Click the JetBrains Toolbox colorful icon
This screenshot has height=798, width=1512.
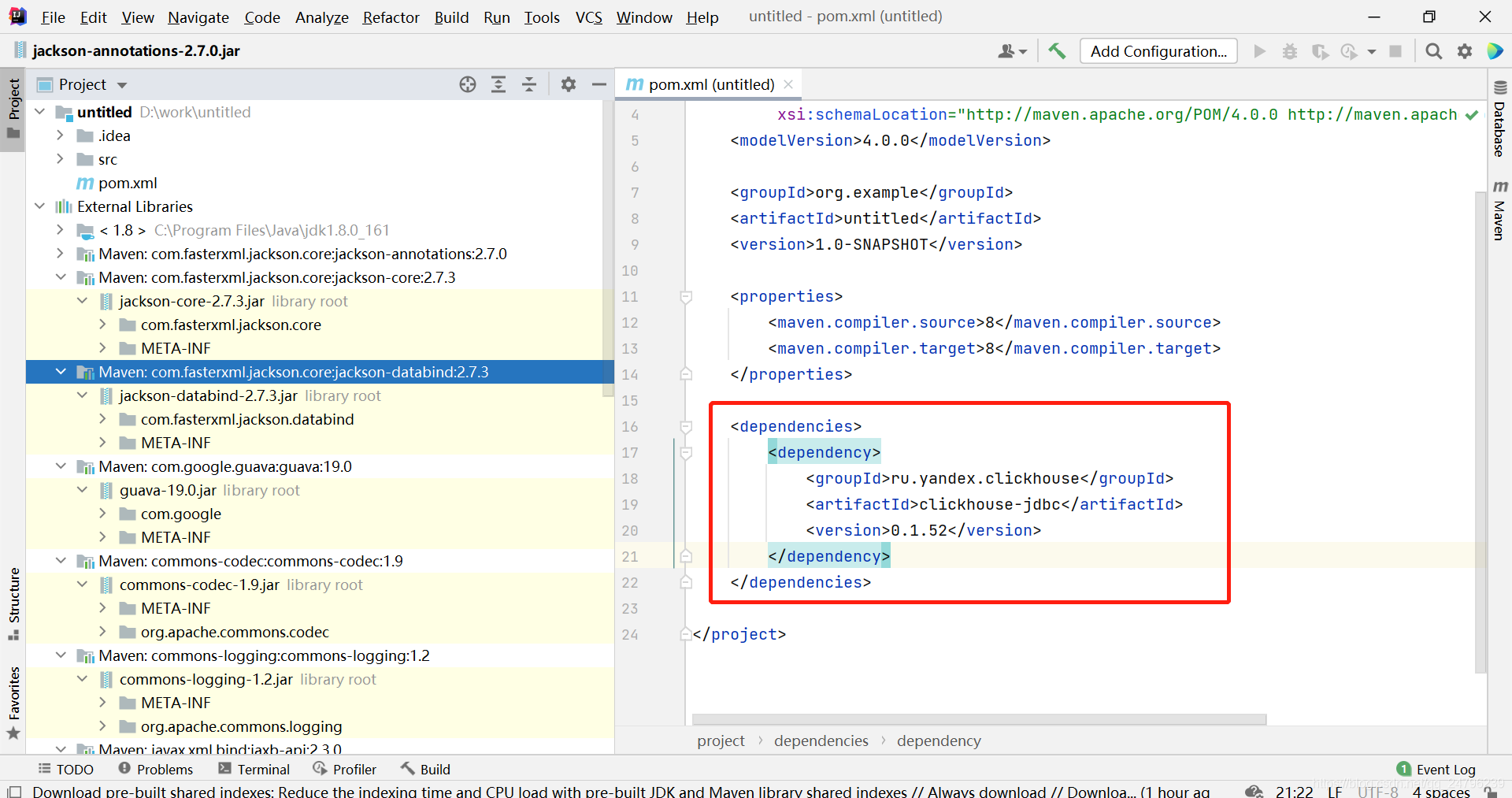pyautogui.click(x=1495, y=51)
